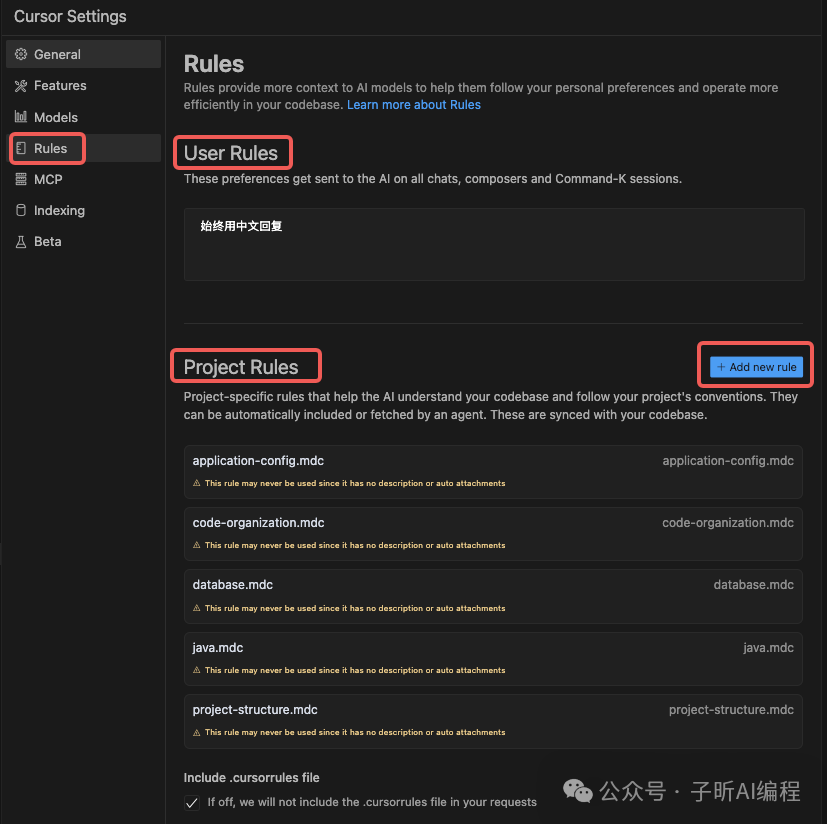Click the right-side database.mdc filename
This screenshot has width=827, height=824.
pyautogui.click(x=754, y=585)
